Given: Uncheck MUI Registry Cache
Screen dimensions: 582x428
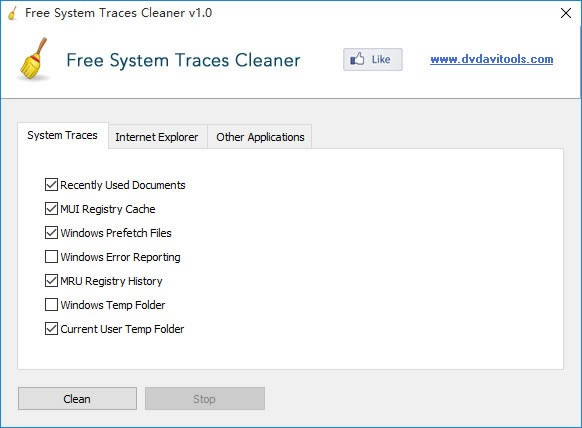Looking at the screenshot, I should point(51,209).
